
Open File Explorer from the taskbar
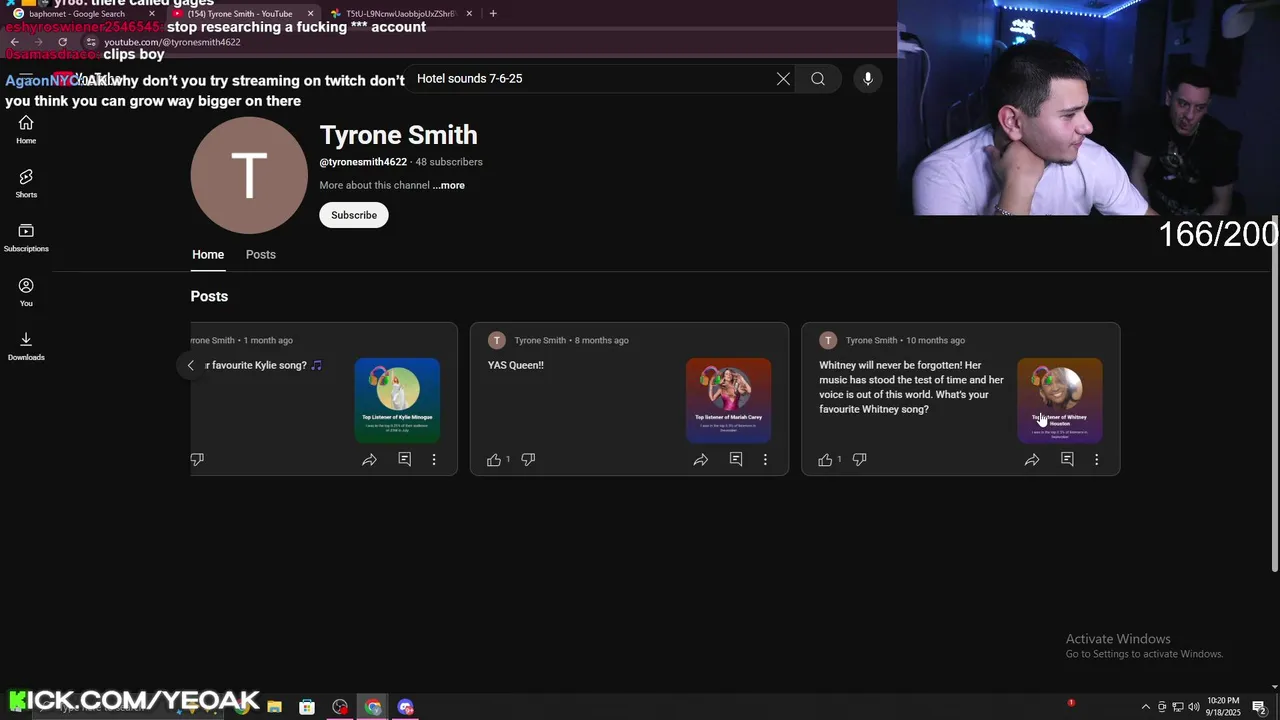pos(274,707)
